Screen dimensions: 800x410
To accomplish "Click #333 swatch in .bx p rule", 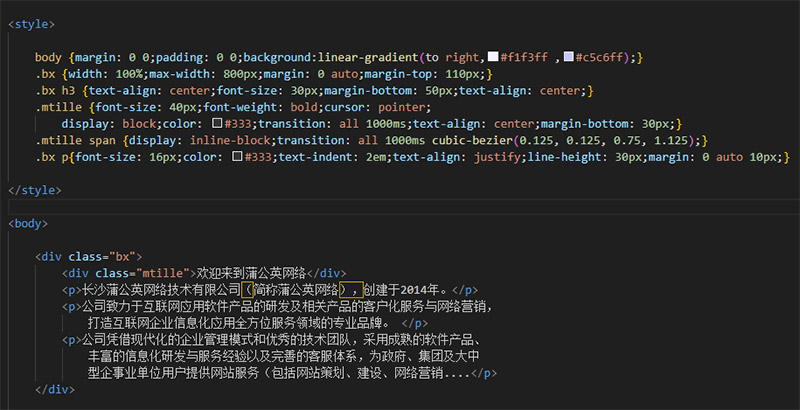I will pyautogui.click(x=237, y=156).
